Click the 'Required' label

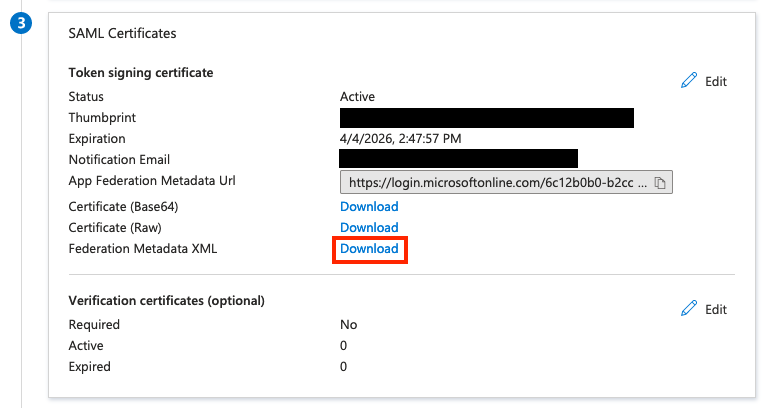[x=94, y=325]
